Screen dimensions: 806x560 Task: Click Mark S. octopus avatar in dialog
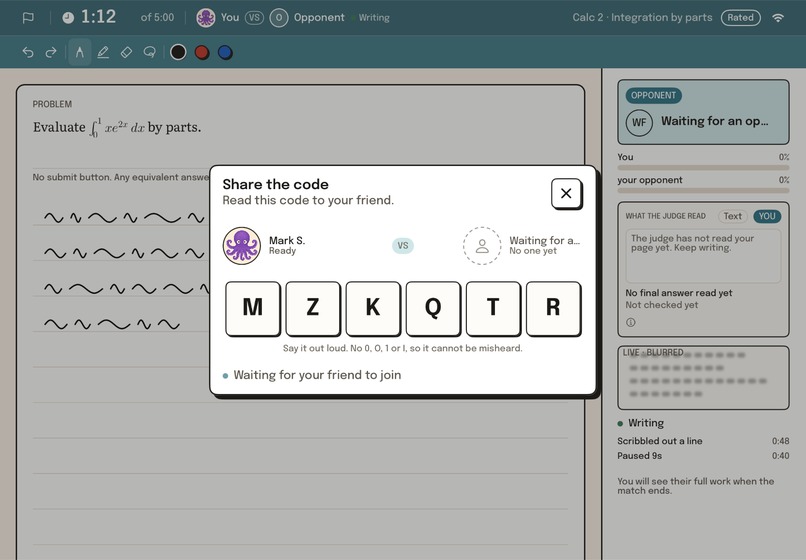[x=242, y=246]
